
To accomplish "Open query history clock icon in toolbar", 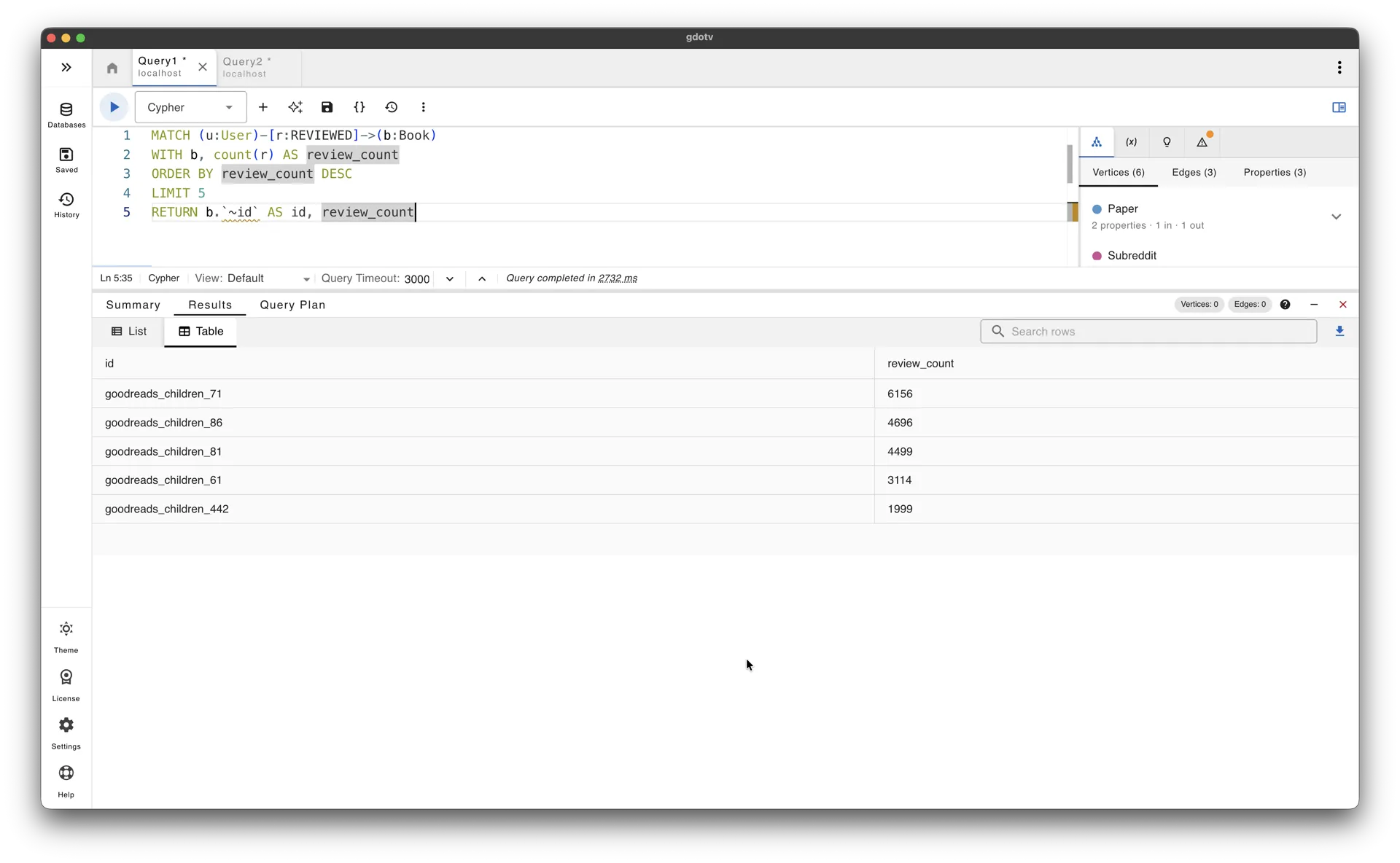I will pyautogui.click(x=392, y=107).
